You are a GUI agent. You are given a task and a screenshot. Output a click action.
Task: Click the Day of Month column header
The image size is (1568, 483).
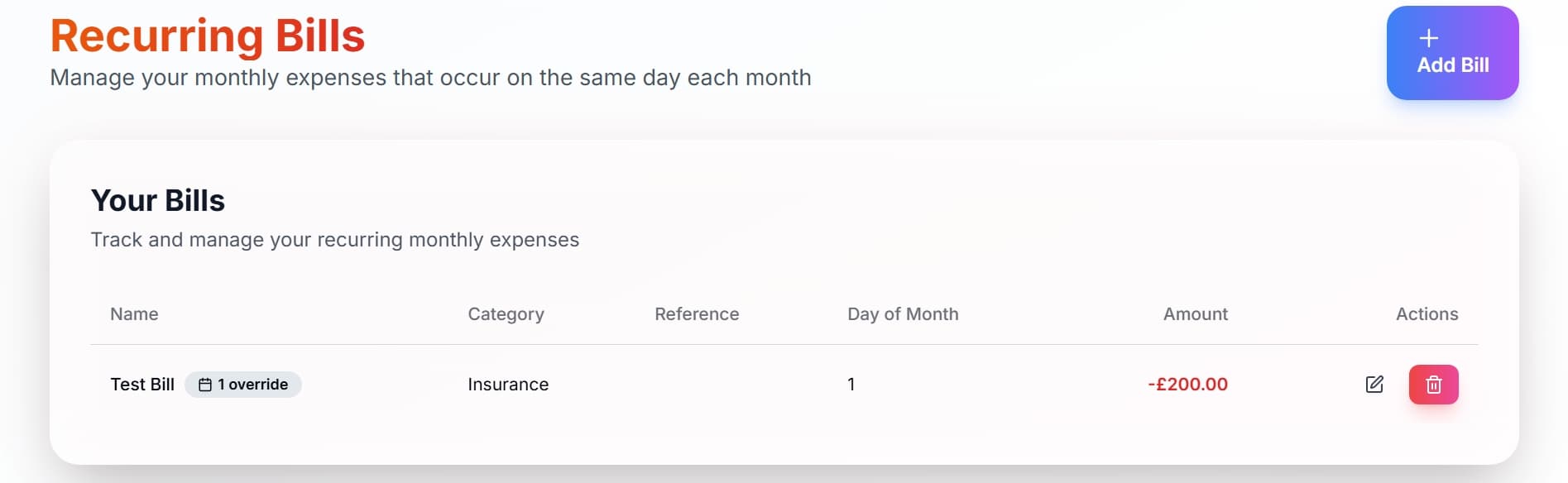pyautogui.click(x=903, y=314)
